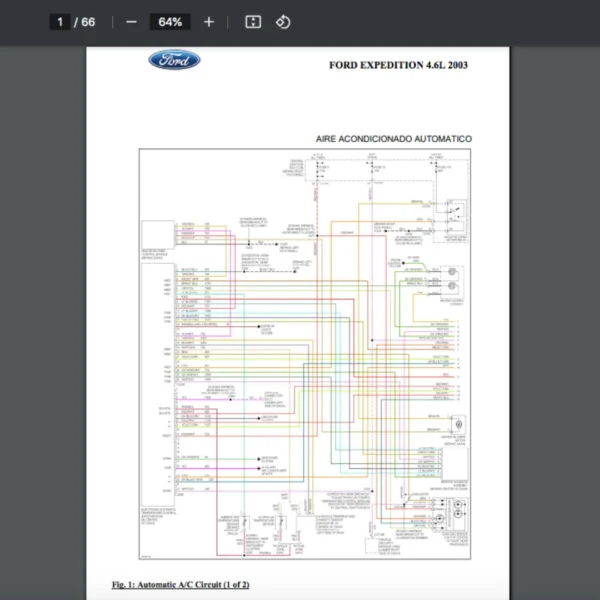Click the AIRE ACONDICIONADO AUTOMATICO heading

tap(391, 139)
